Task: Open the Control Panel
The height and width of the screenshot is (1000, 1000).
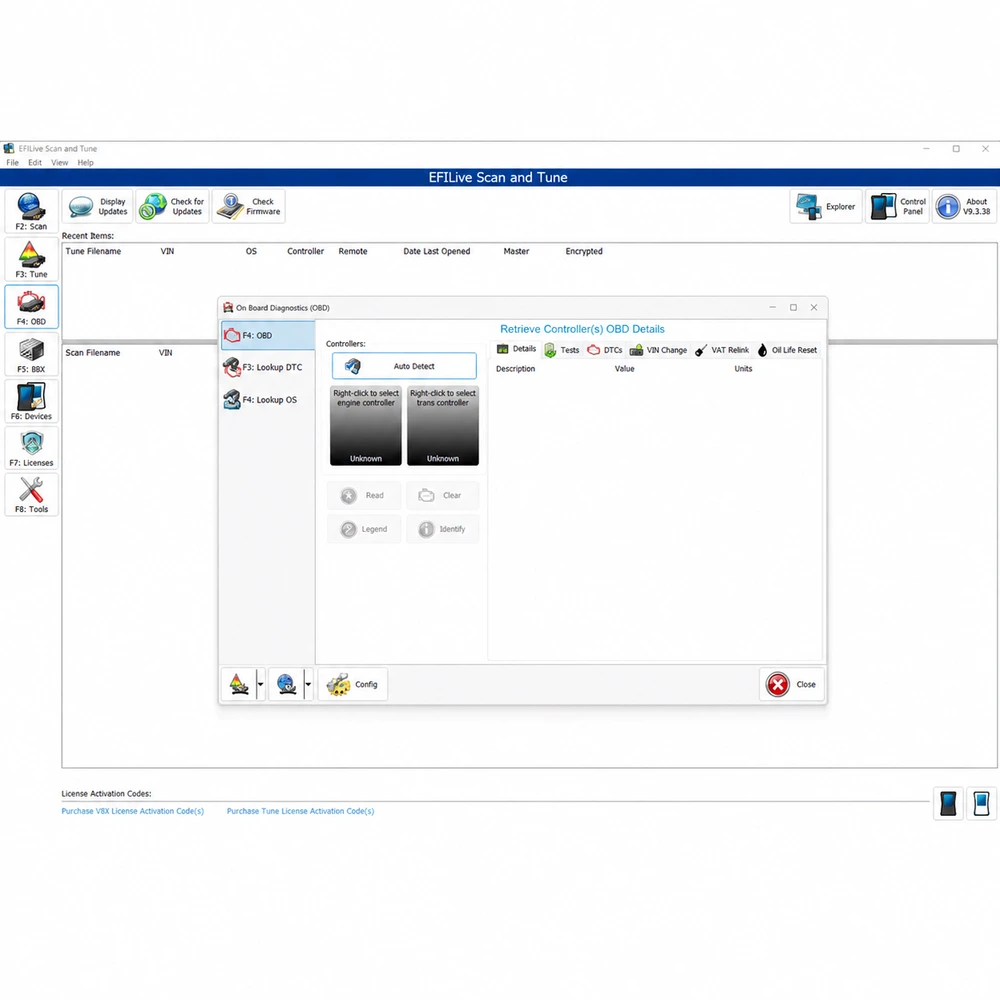Action: [898, 206]
